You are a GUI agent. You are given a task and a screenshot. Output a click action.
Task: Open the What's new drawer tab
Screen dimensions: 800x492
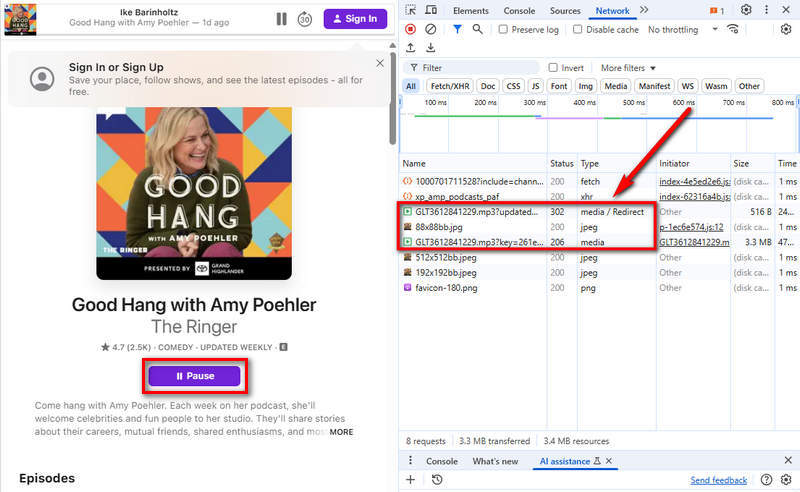pyautogui.click(x=495, y=461)
